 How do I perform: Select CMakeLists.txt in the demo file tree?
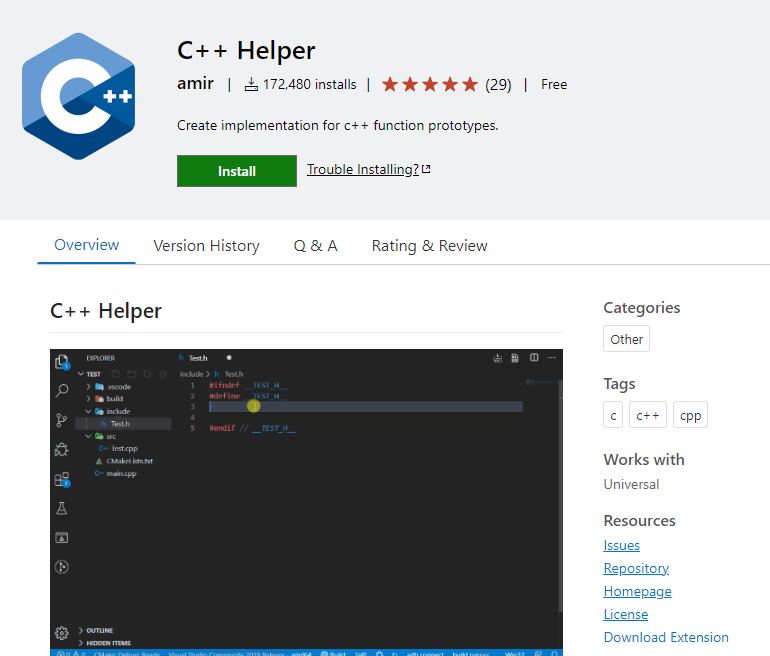[124, 461]
